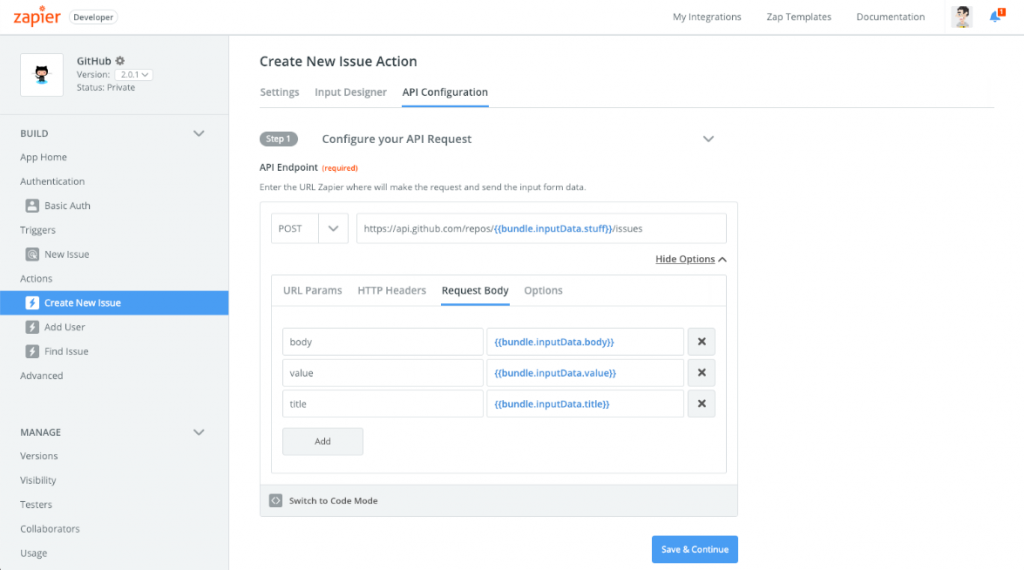1024x570 pixels.
Task: Open Versions in Manage section
Action: [39, 456]
